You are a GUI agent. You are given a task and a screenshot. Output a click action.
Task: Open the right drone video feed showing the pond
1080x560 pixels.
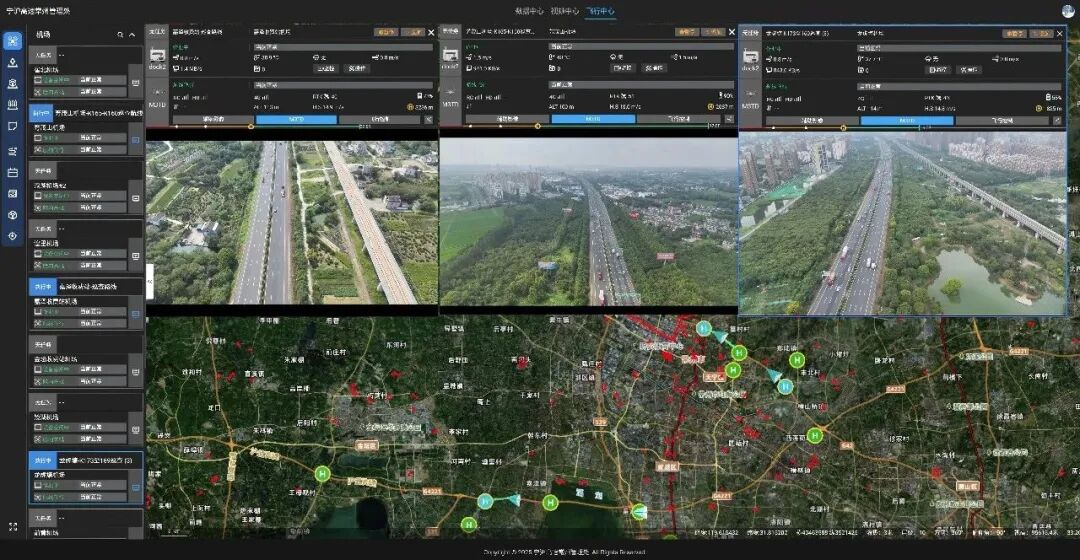tap(902, 224)
